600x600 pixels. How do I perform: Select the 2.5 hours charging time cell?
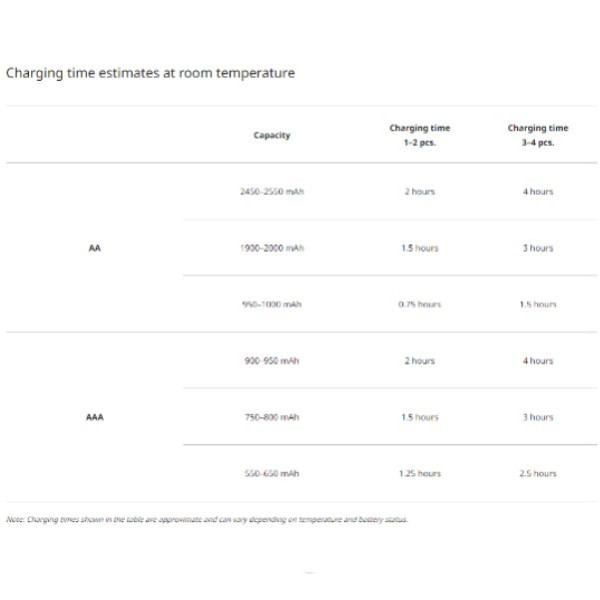(x=538, y=473)
